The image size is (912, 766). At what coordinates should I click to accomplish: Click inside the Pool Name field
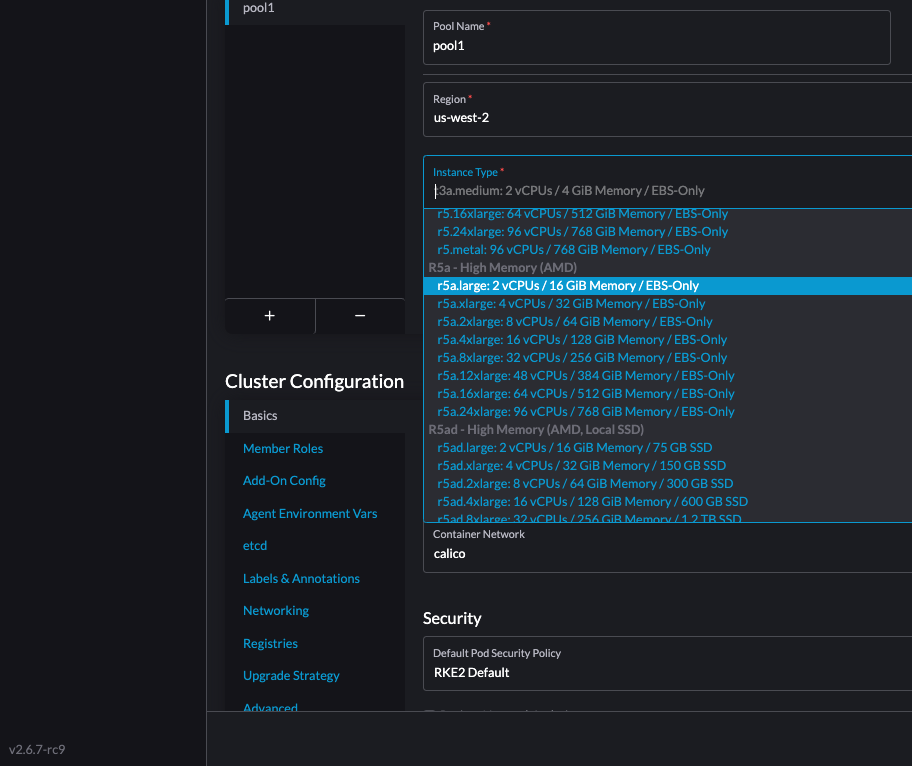657,45
